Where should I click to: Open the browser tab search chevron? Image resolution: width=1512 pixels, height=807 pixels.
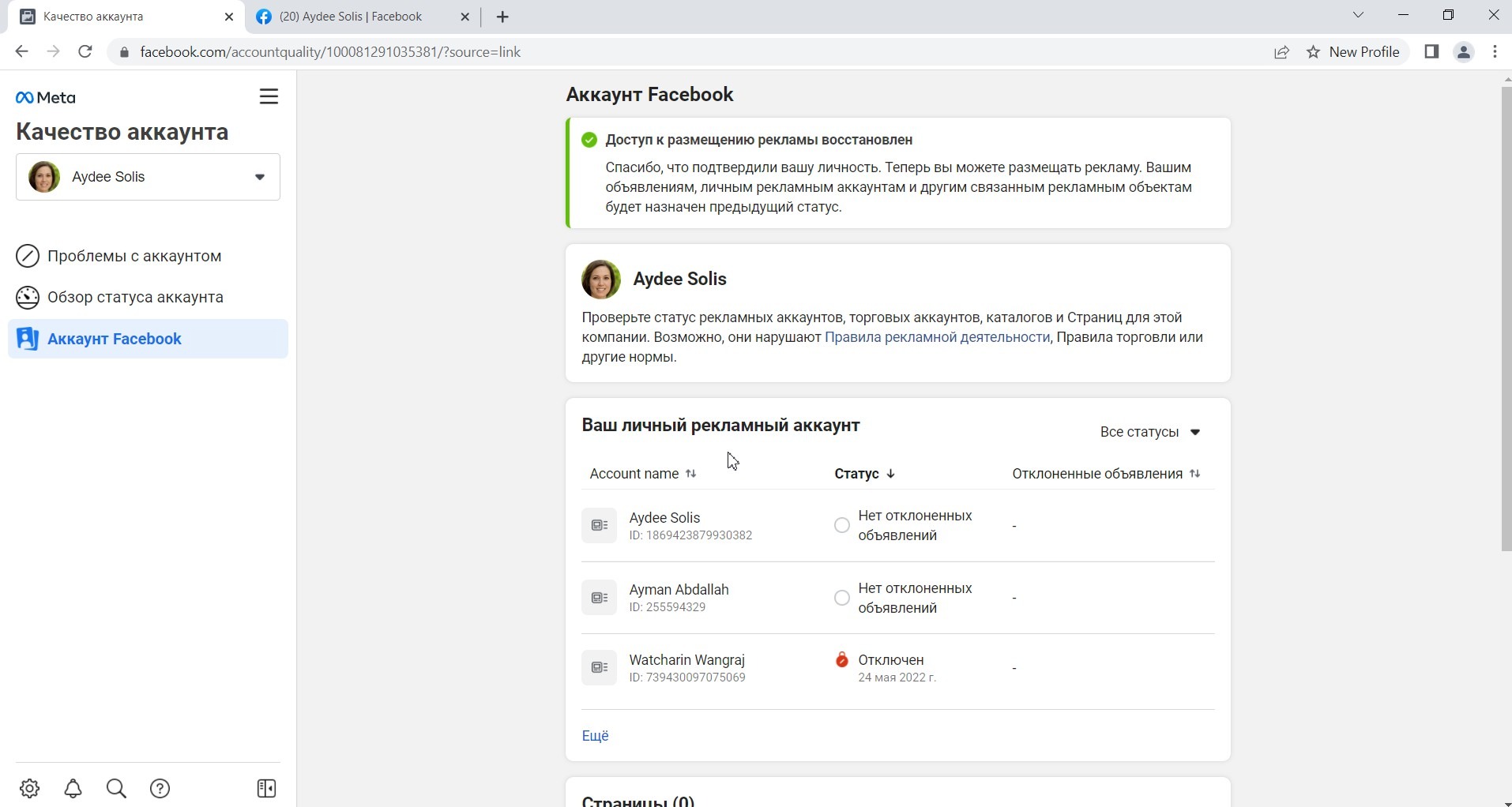pyautogui.click(x=1358, y=15)
